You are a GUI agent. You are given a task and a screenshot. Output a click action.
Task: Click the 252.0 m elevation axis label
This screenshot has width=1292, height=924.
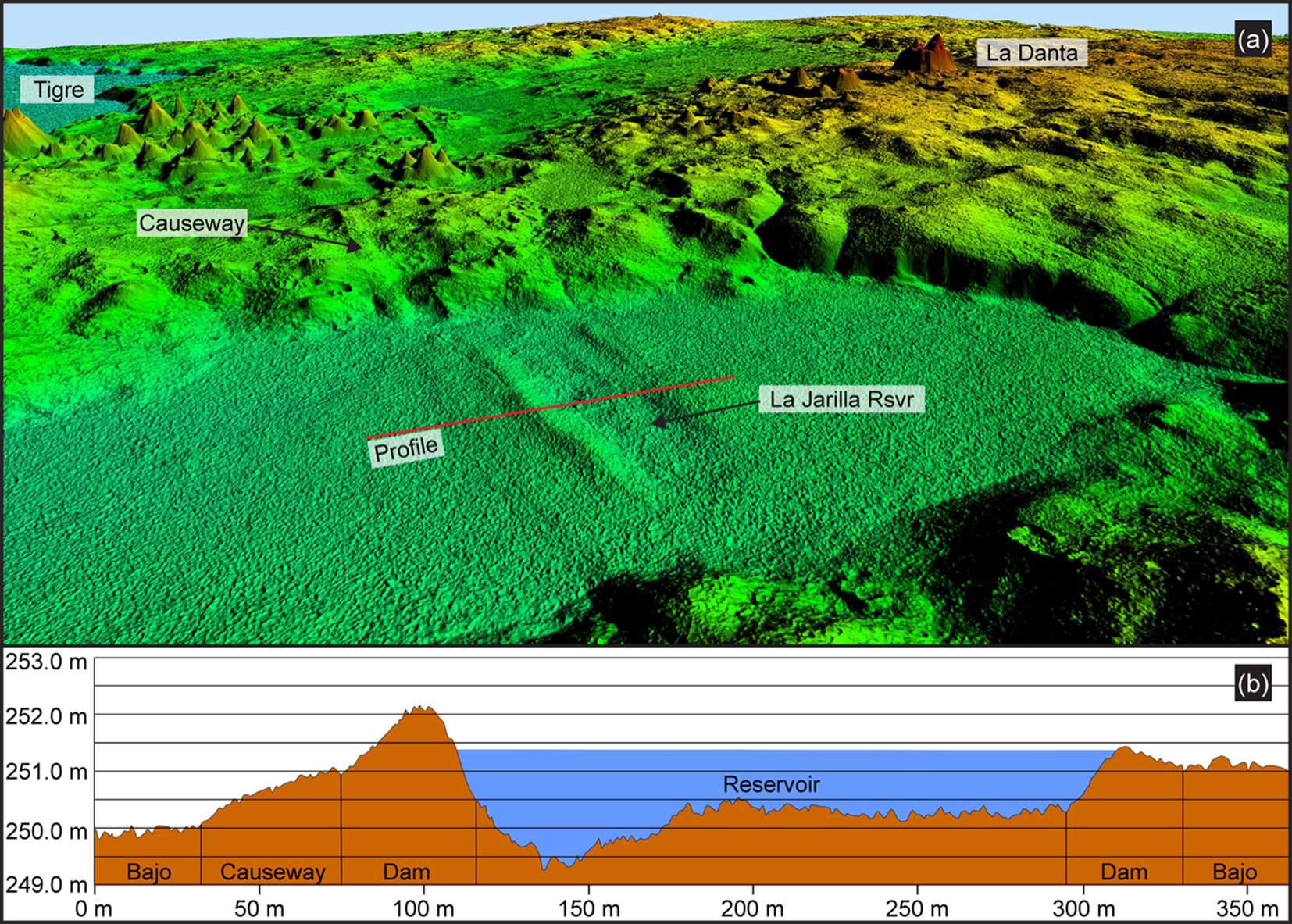[46, 716]
